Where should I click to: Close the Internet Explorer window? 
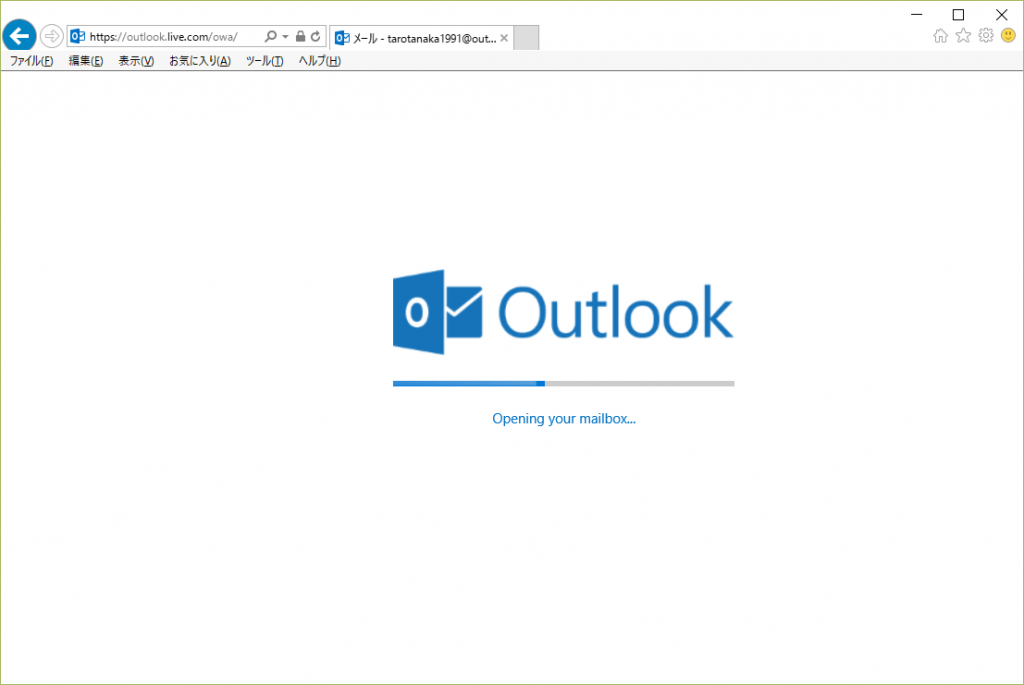coord(1001,14)
